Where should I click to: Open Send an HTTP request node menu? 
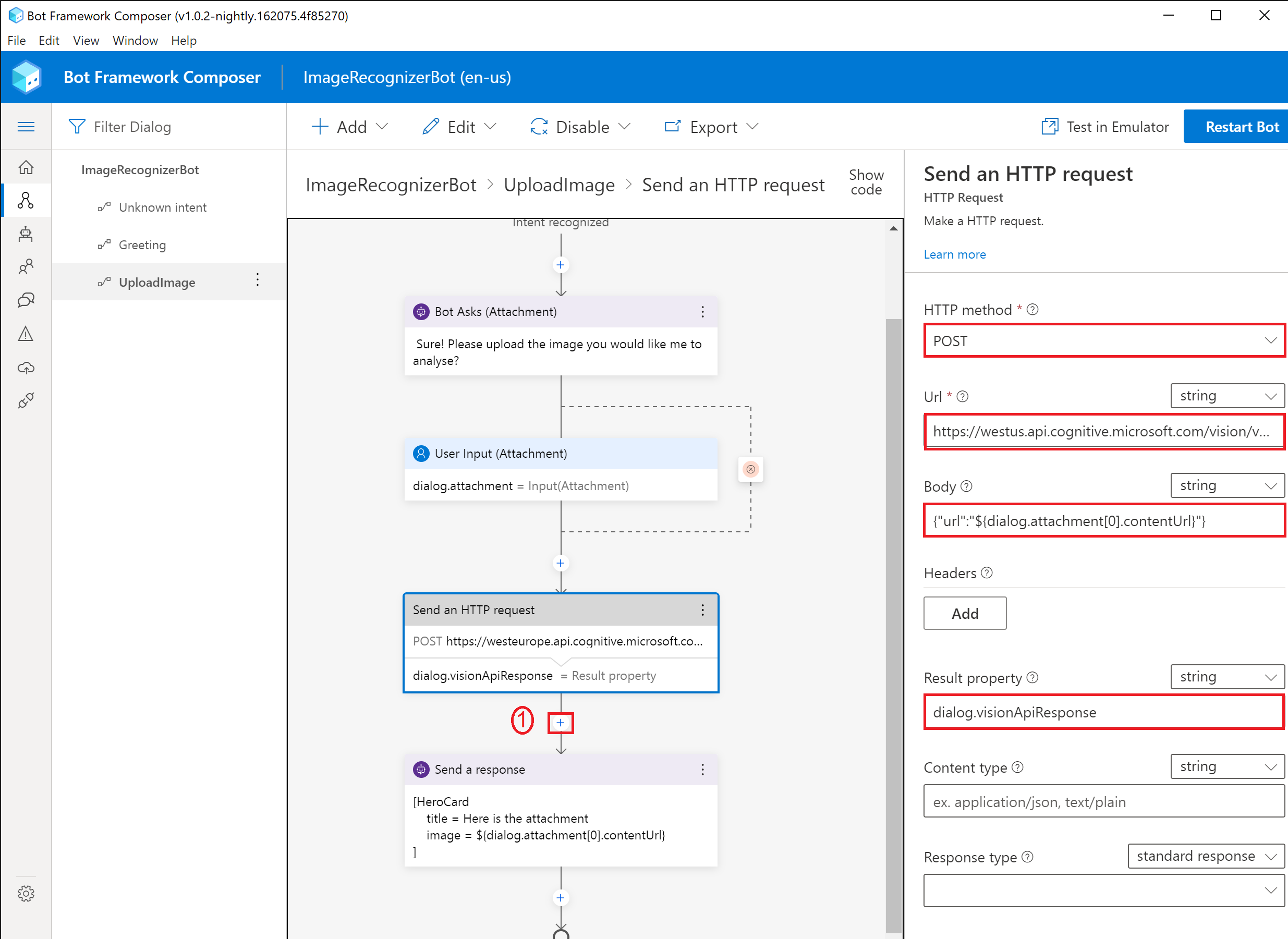click(x=702, y=610)
